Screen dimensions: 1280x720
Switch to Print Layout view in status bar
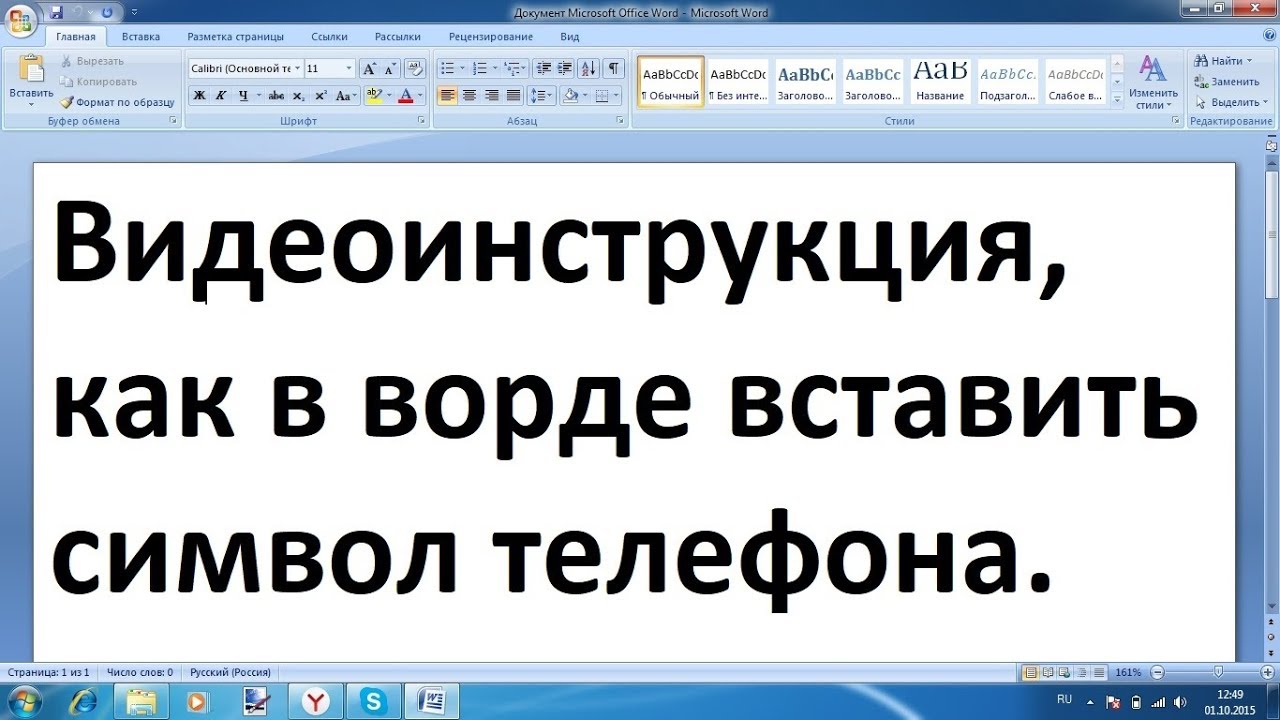(x=1031, y=673)
